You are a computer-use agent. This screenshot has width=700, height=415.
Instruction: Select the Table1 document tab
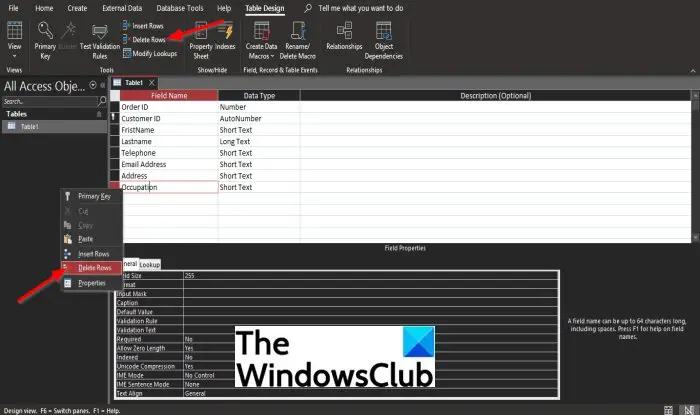(133, 83)
